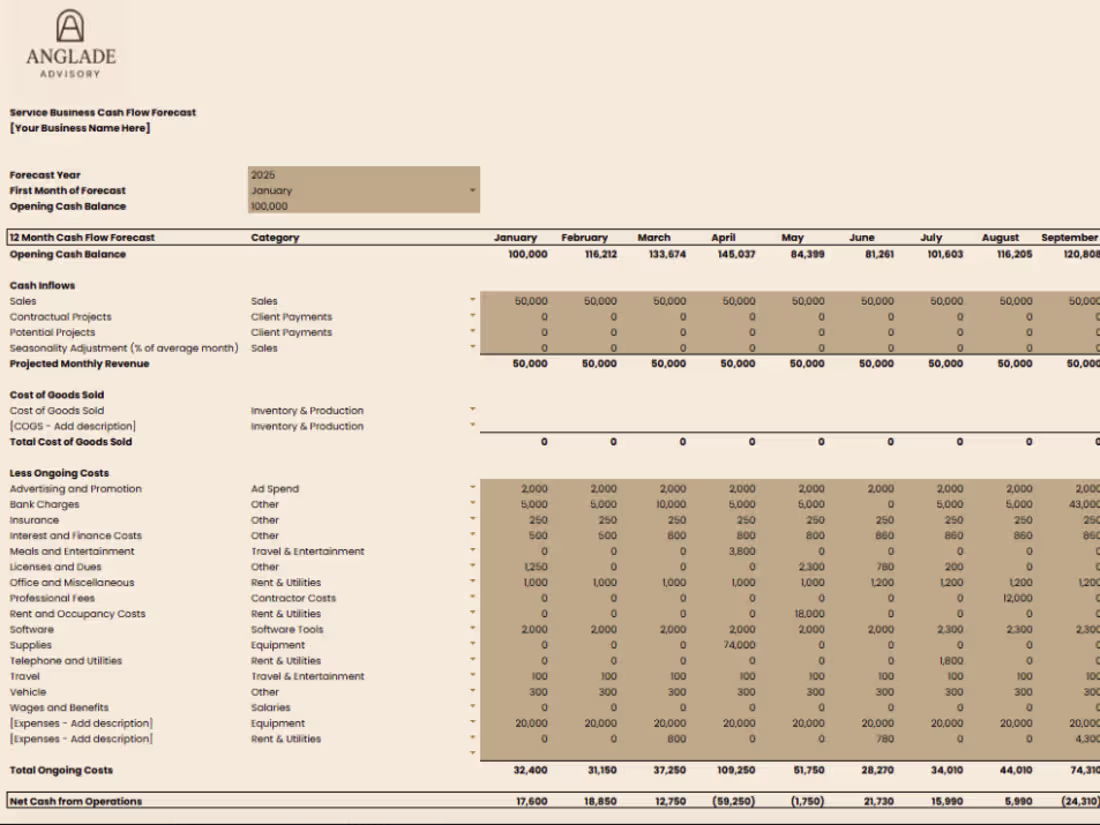Screen dimensions: 1100x825
Task: Select the '[Your Business Name Here]' cell
Action: 79,128
